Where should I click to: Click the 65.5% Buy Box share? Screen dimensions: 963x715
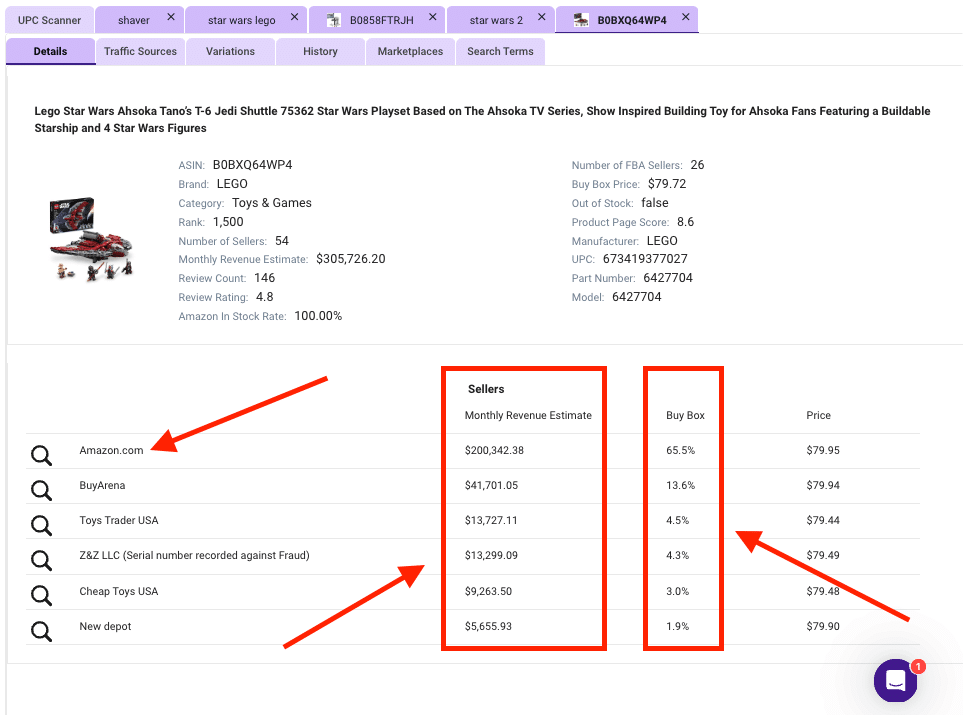tap(680, 450)
